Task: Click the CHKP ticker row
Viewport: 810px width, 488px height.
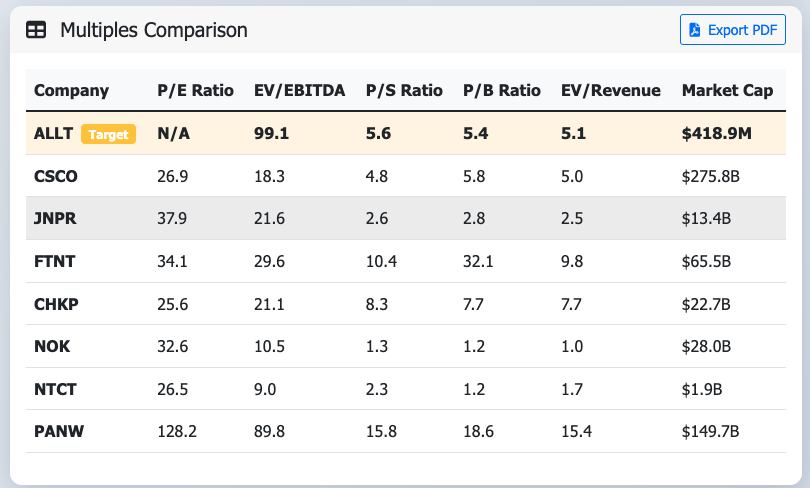Action: (56, 304)
